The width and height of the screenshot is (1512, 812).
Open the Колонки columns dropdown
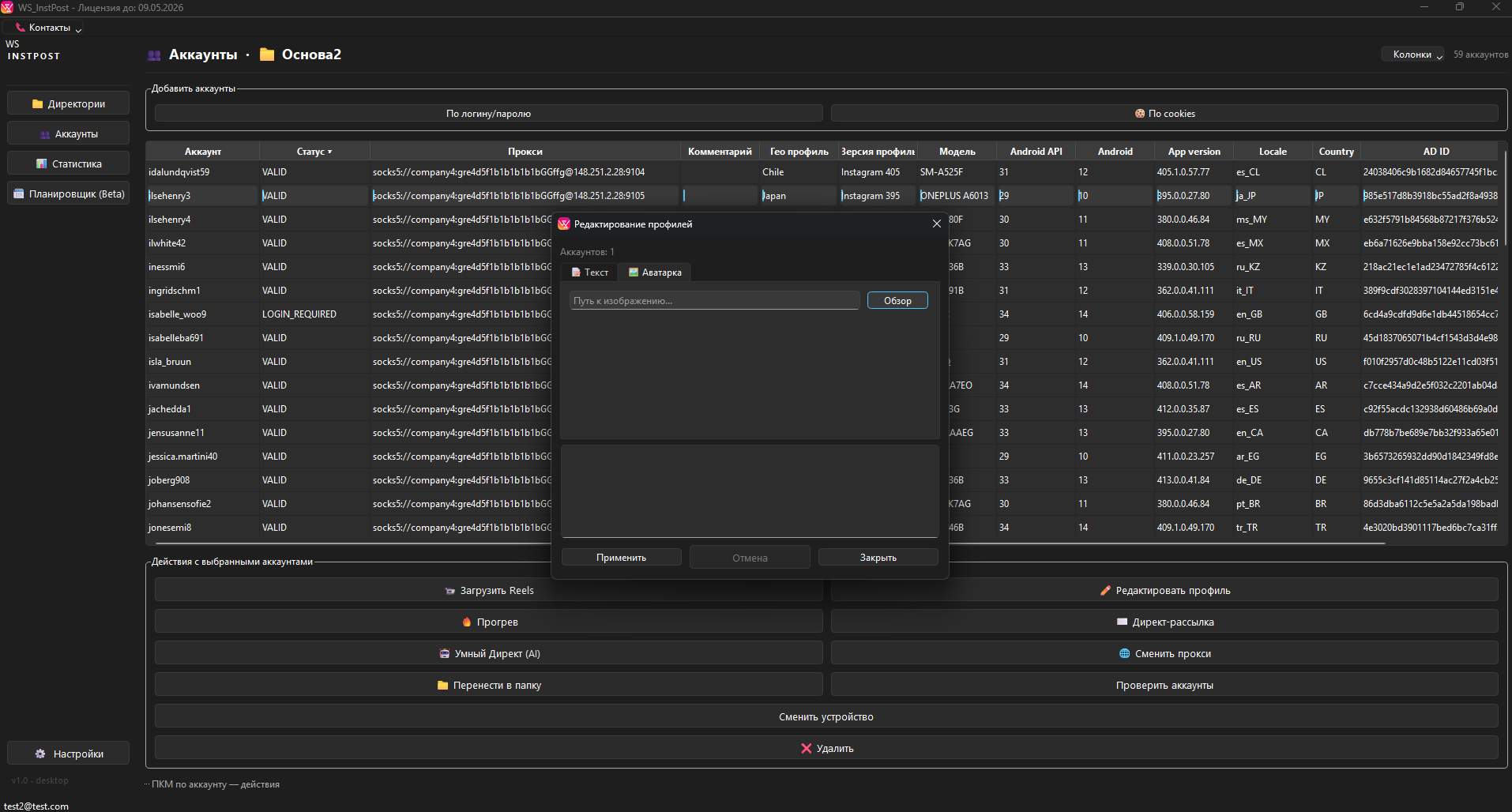tap(1412, 55)
